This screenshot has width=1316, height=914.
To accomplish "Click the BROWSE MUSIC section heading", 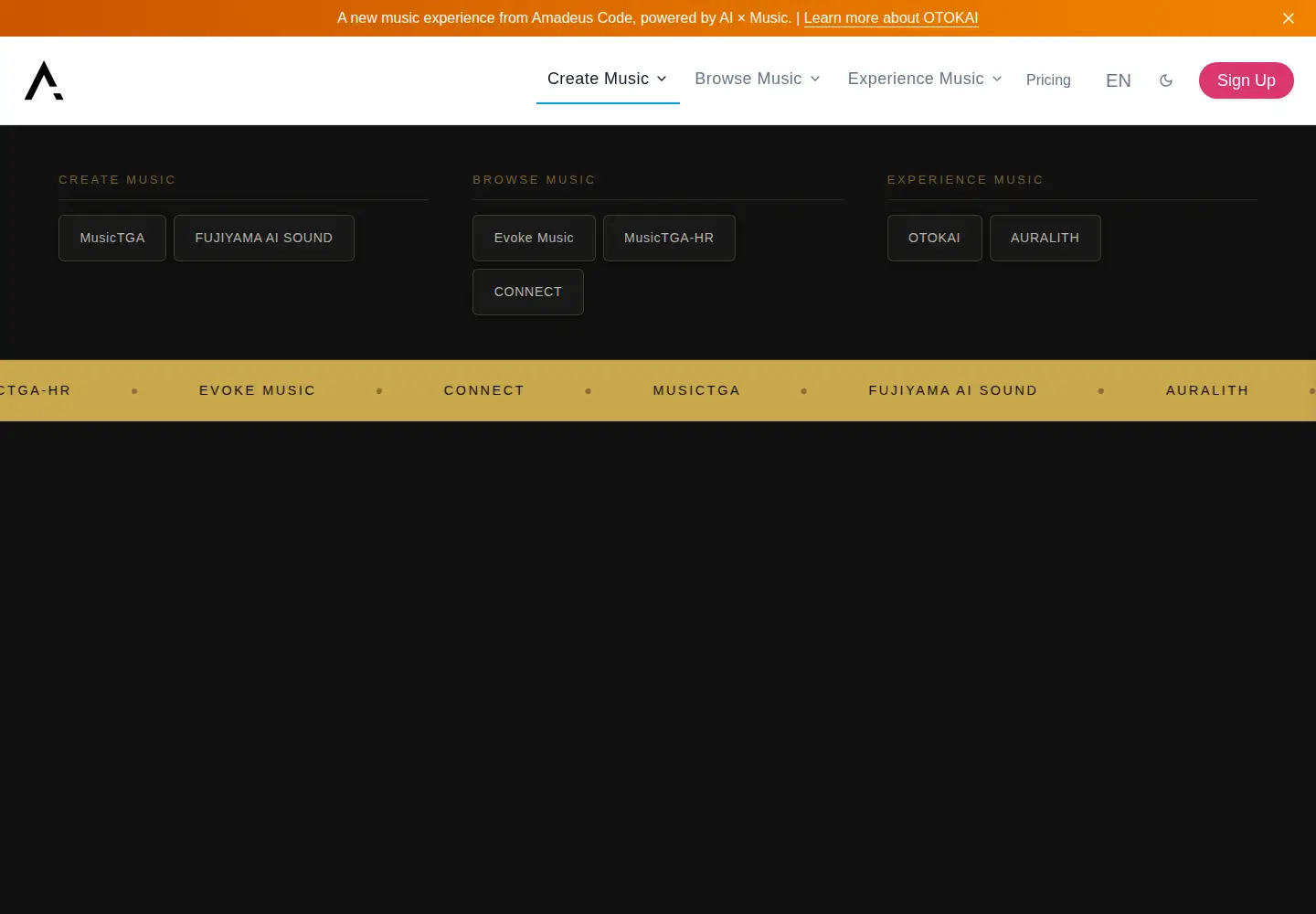I will 534,180.
